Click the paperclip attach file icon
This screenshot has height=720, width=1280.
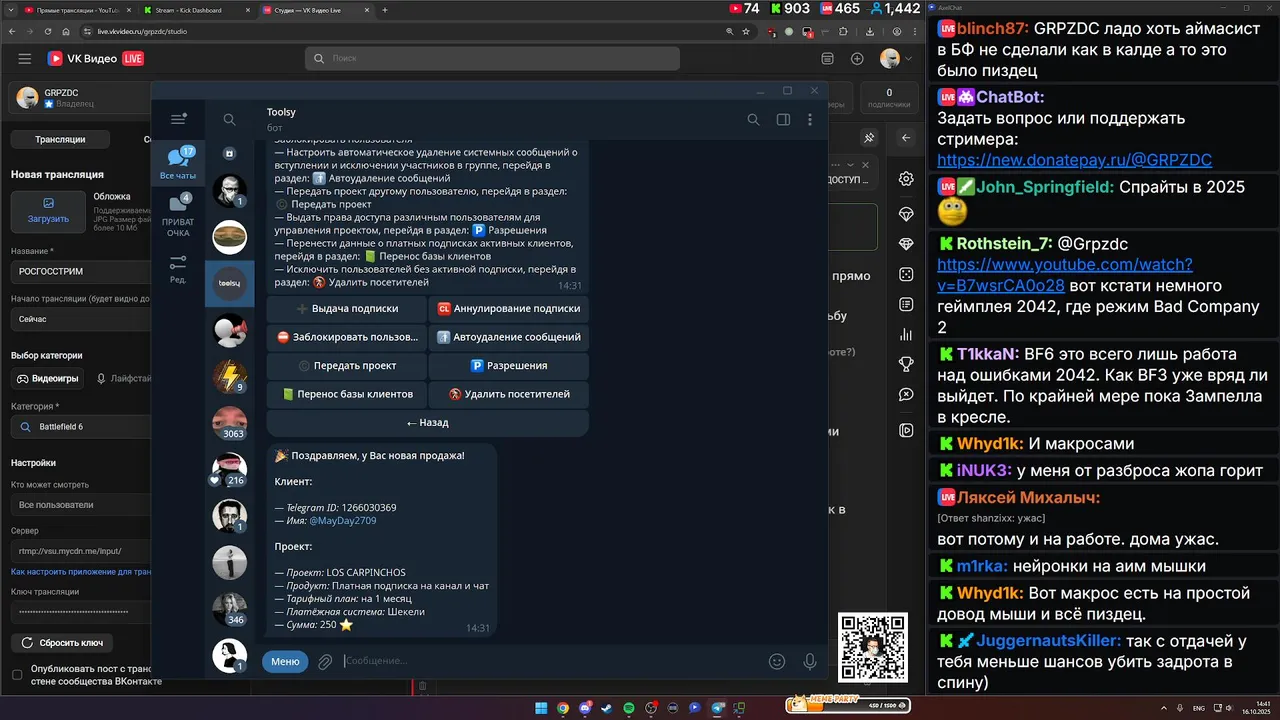pyautogui.click(x=325, y=661)
